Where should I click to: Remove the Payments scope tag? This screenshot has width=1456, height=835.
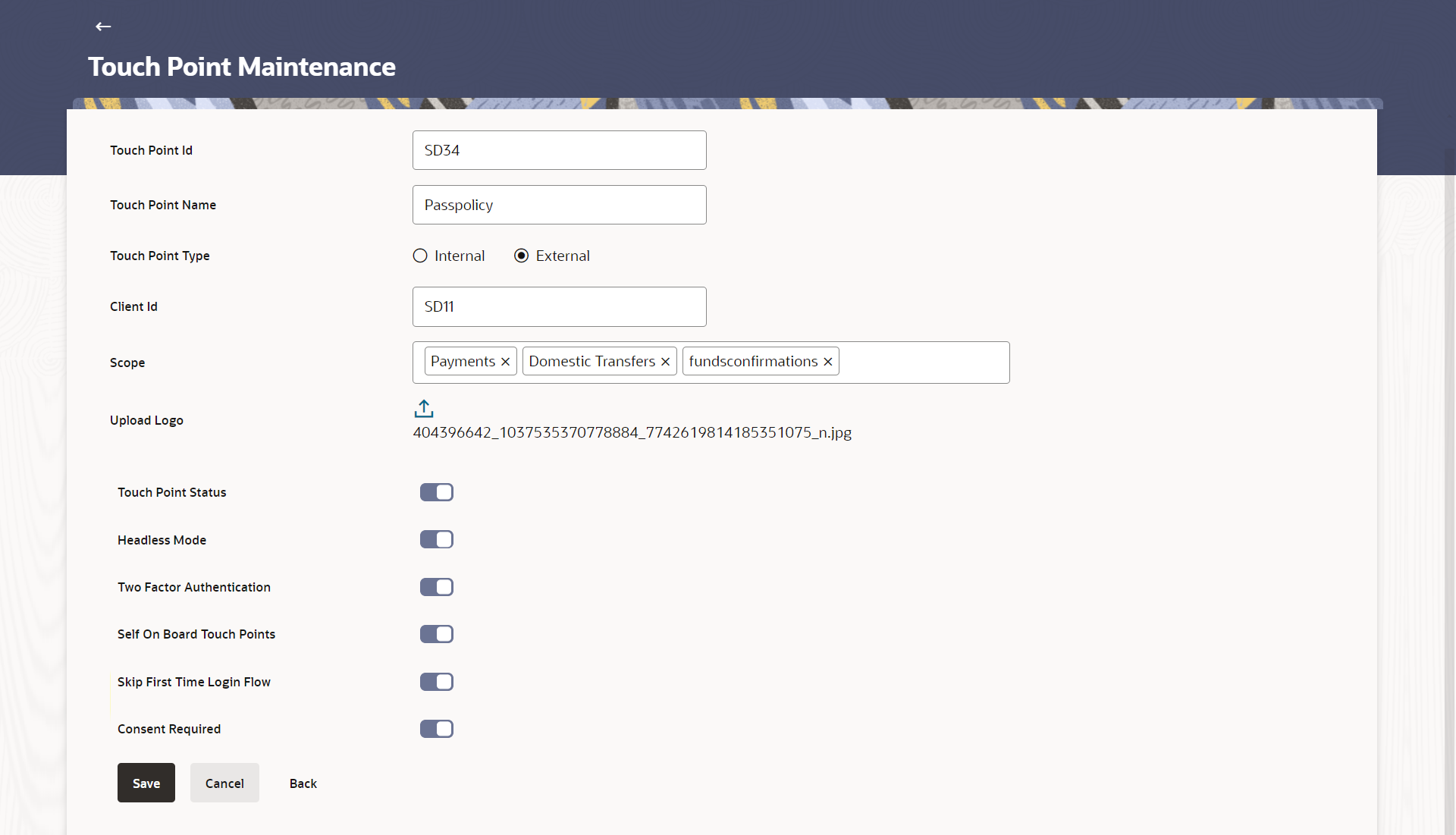pyautogui.click(x=505, y=362)
